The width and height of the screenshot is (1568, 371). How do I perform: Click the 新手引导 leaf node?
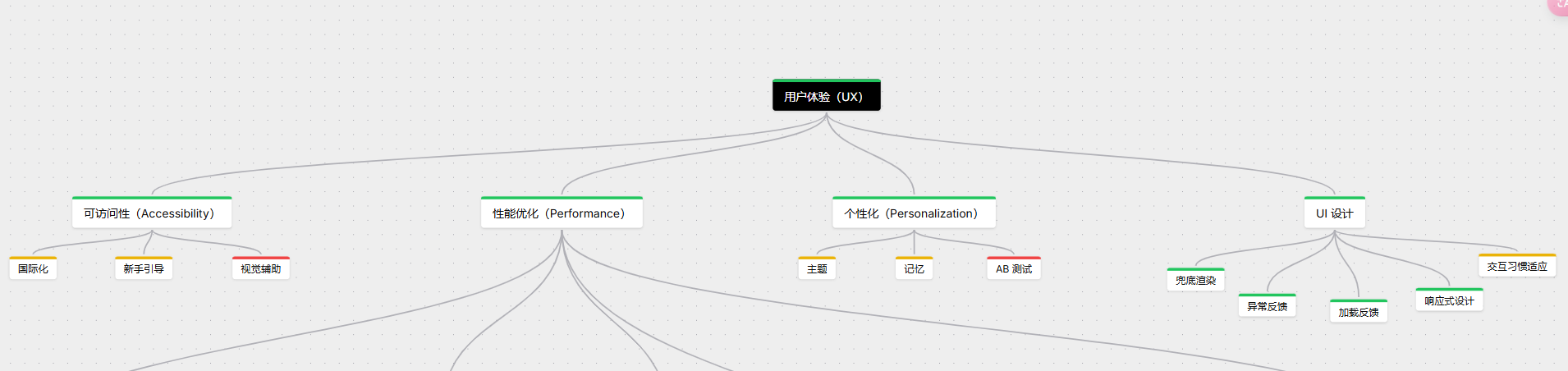[x=144, y=268]
